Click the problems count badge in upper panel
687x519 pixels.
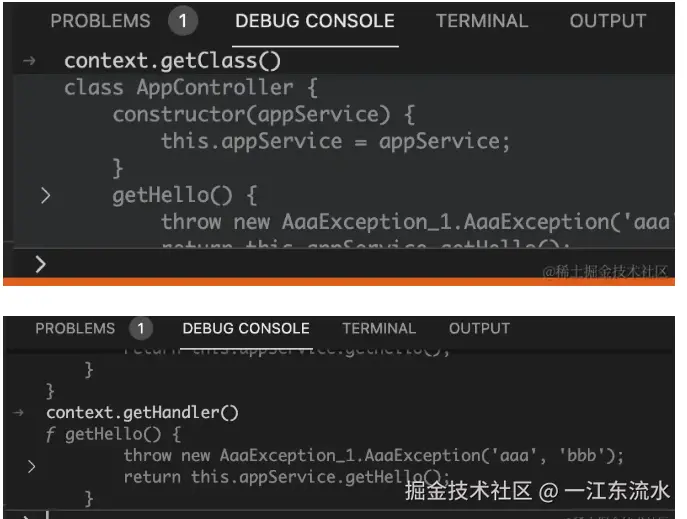coord(183,21)
